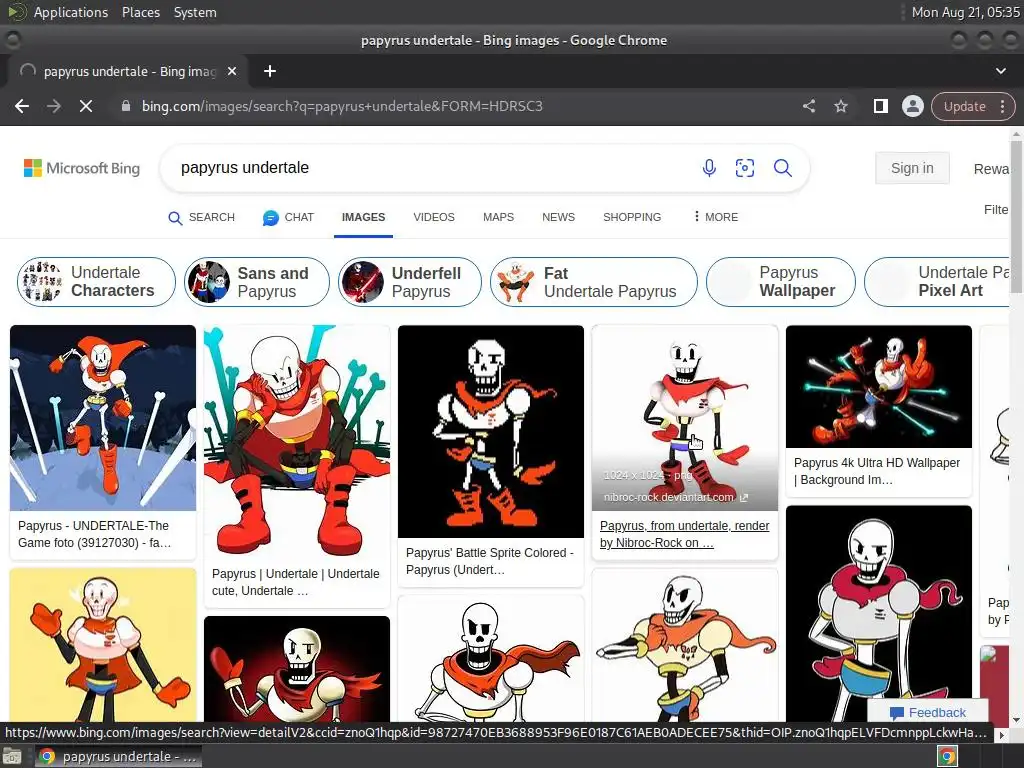Select the Papyrus Wallpaper chip
This screenshot has width=1024, height=768.
click(780, 281)
